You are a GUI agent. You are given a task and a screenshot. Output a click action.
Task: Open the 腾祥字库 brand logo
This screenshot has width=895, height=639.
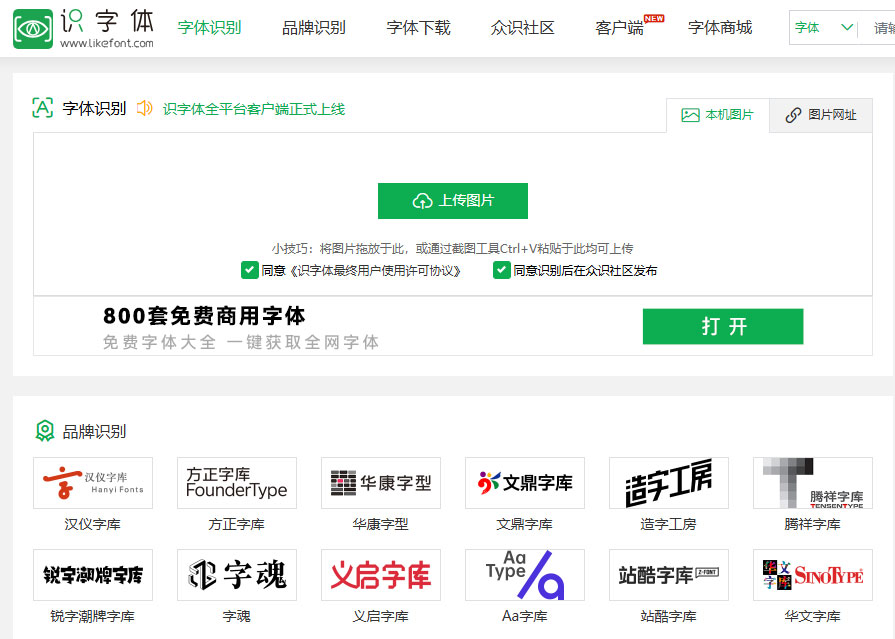point(813,483)
